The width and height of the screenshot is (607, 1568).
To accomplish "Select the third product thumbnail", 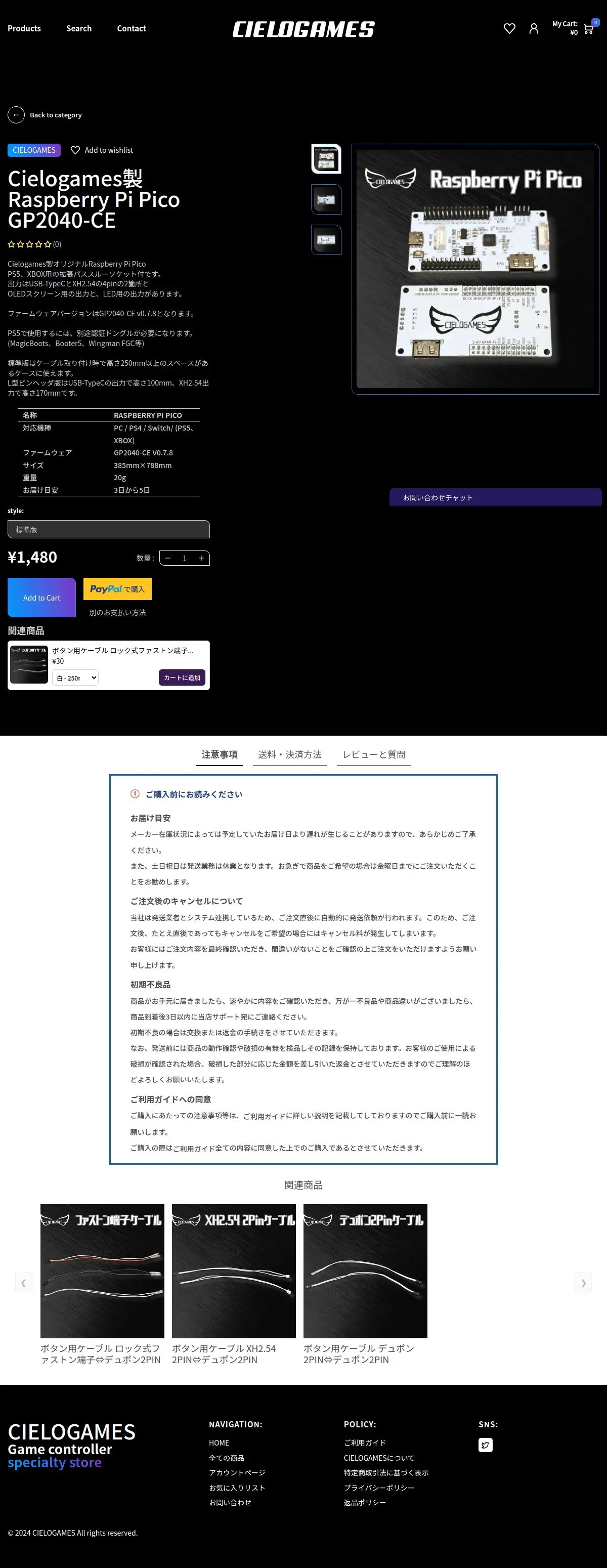I will [x=326, y=240].
